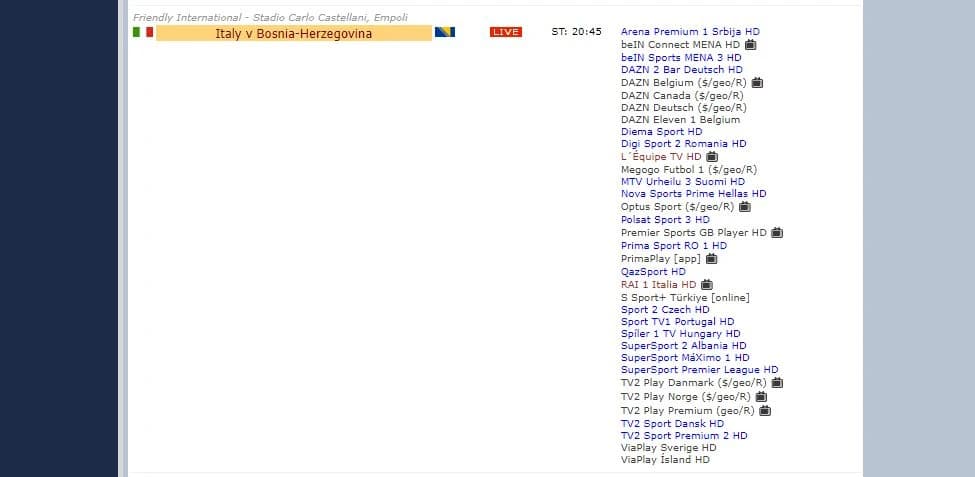Click the TV icon beside RAI 1 Italia HD
Screen dimensions: 975x477
(706, 285)
